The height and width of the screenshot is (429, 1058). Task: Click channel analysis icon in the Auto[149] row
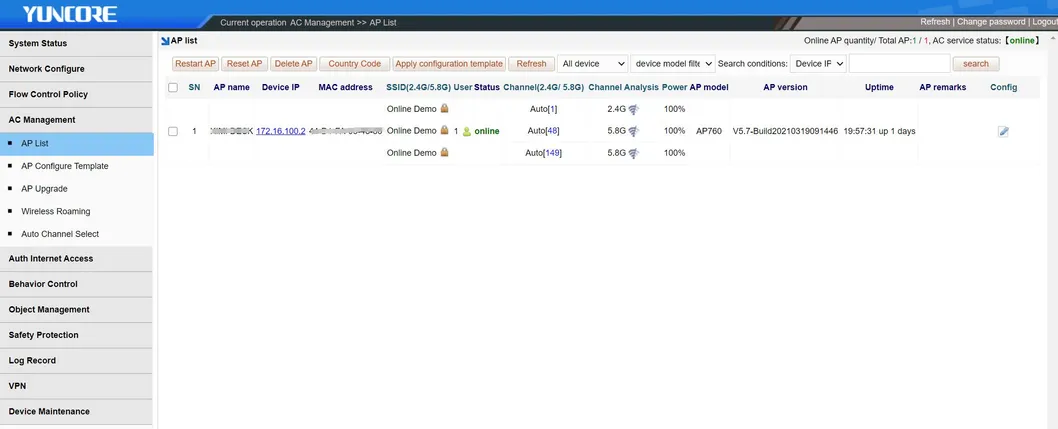click(x=633, y=153)
